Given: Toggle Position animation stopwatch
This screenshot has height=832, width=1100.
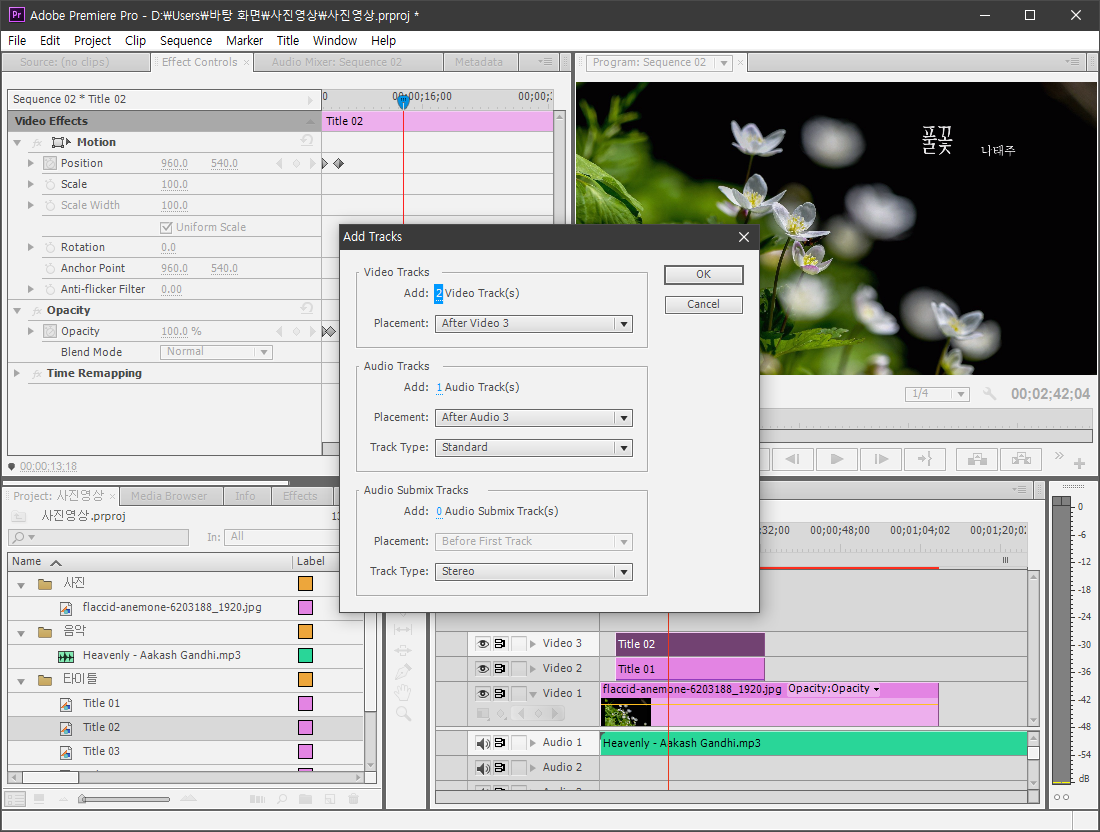Looking at the screenshot, I should click(50, 163).
